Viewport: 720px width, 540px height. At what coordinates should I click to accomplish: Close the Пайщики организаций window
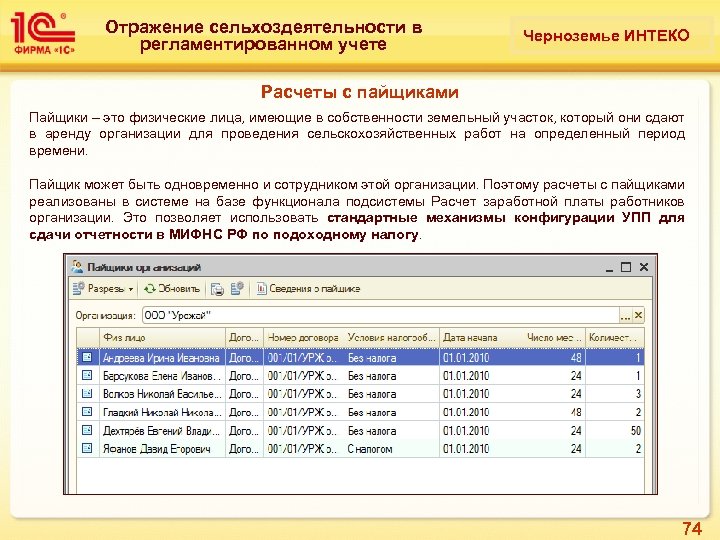[644, 267]
